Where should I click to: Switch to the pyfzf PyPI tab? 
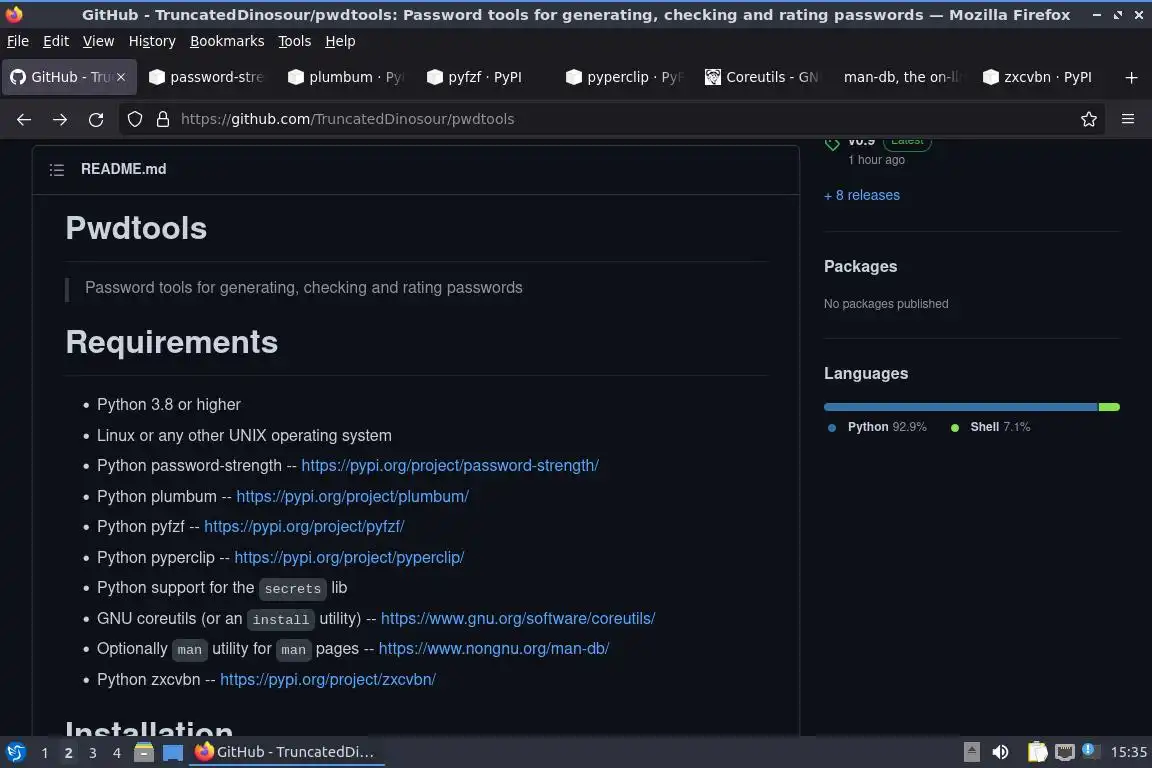pyautogui.click(x=486, y=77)
